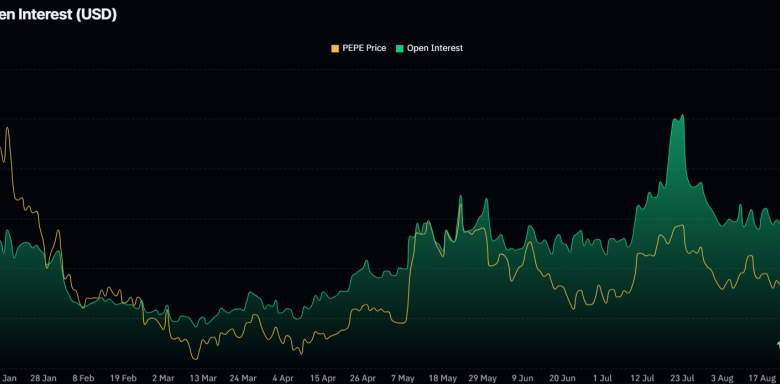
Task: Click the 8 Feb date label
Action: tap(84, 379)
